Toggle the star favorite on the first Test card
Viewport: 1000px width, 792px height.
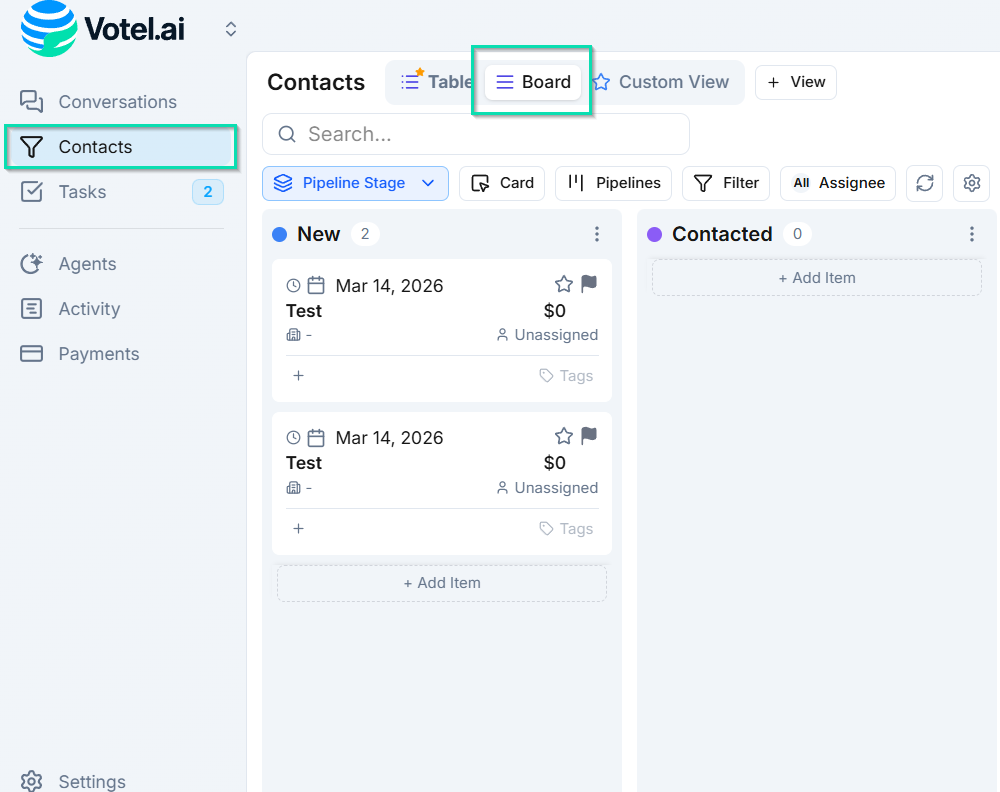pos(563,283)
